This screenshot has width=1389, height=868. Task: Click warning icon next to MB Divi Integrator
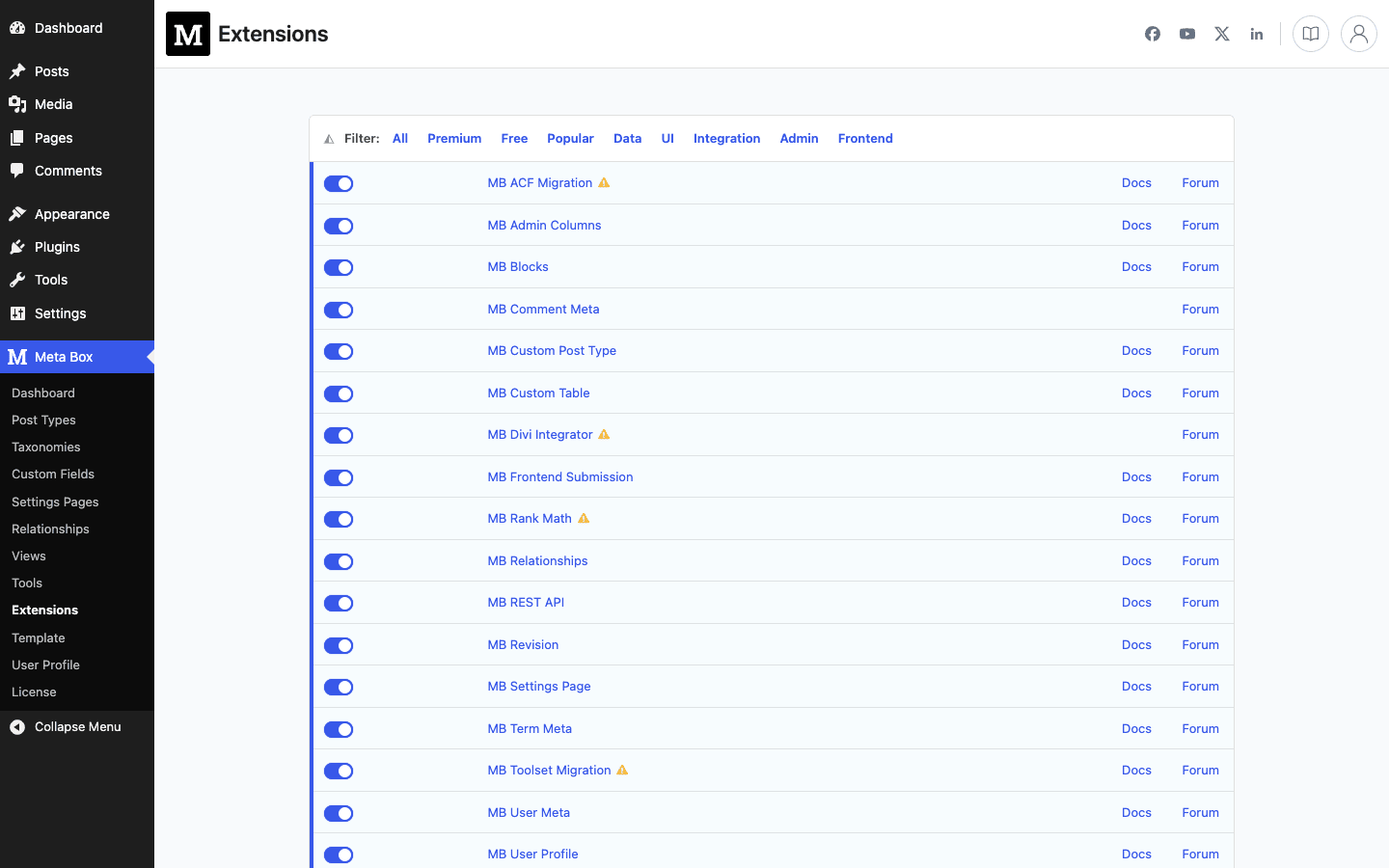(x=604, y=434)
